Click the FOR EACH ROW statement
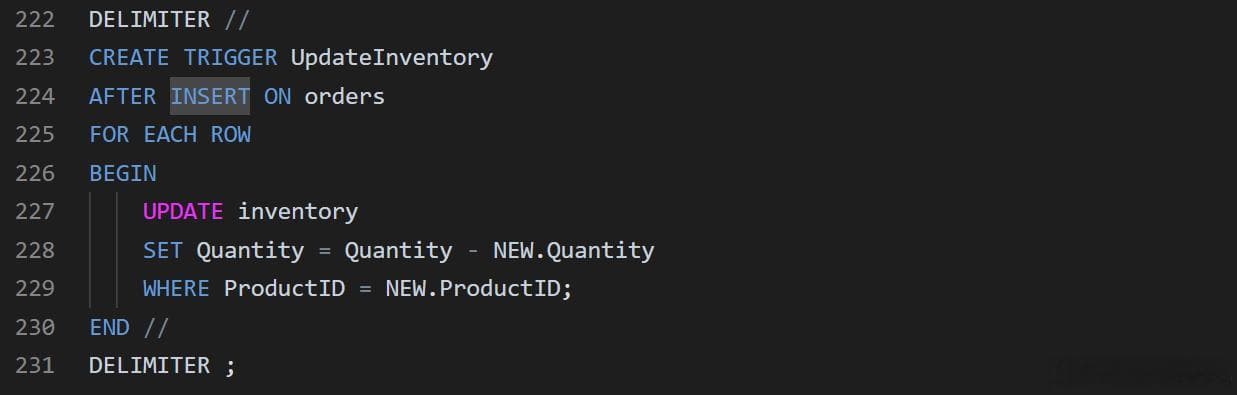 170,135
